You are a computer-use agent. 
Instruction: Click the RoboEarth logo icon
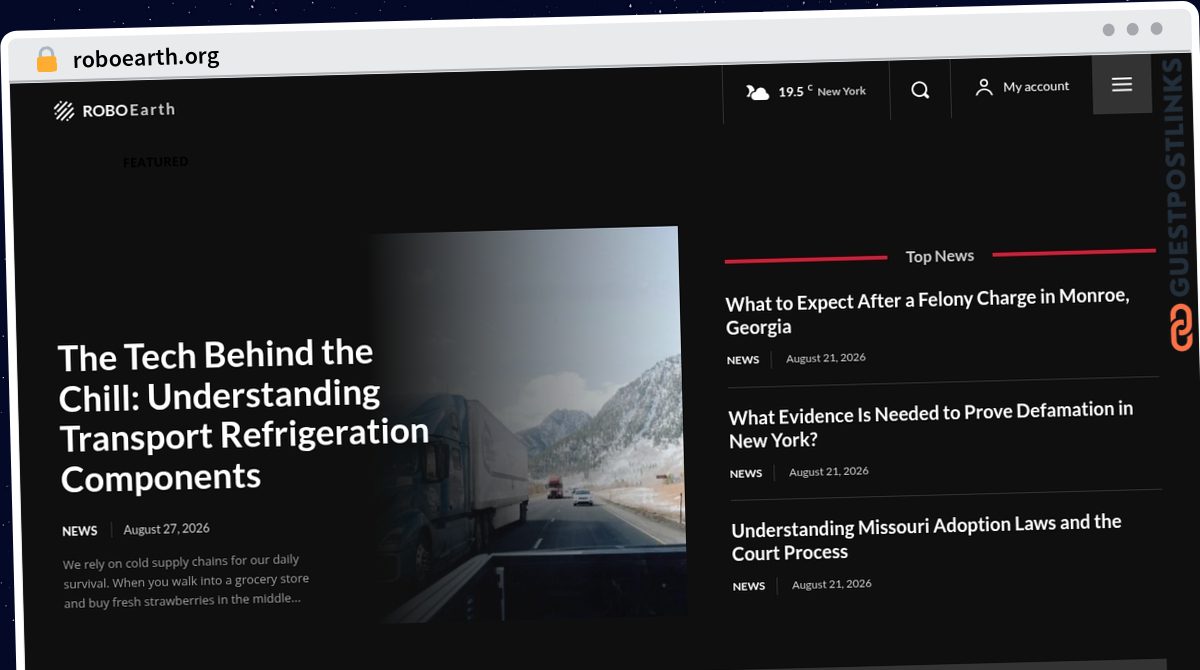click(64, 110)
